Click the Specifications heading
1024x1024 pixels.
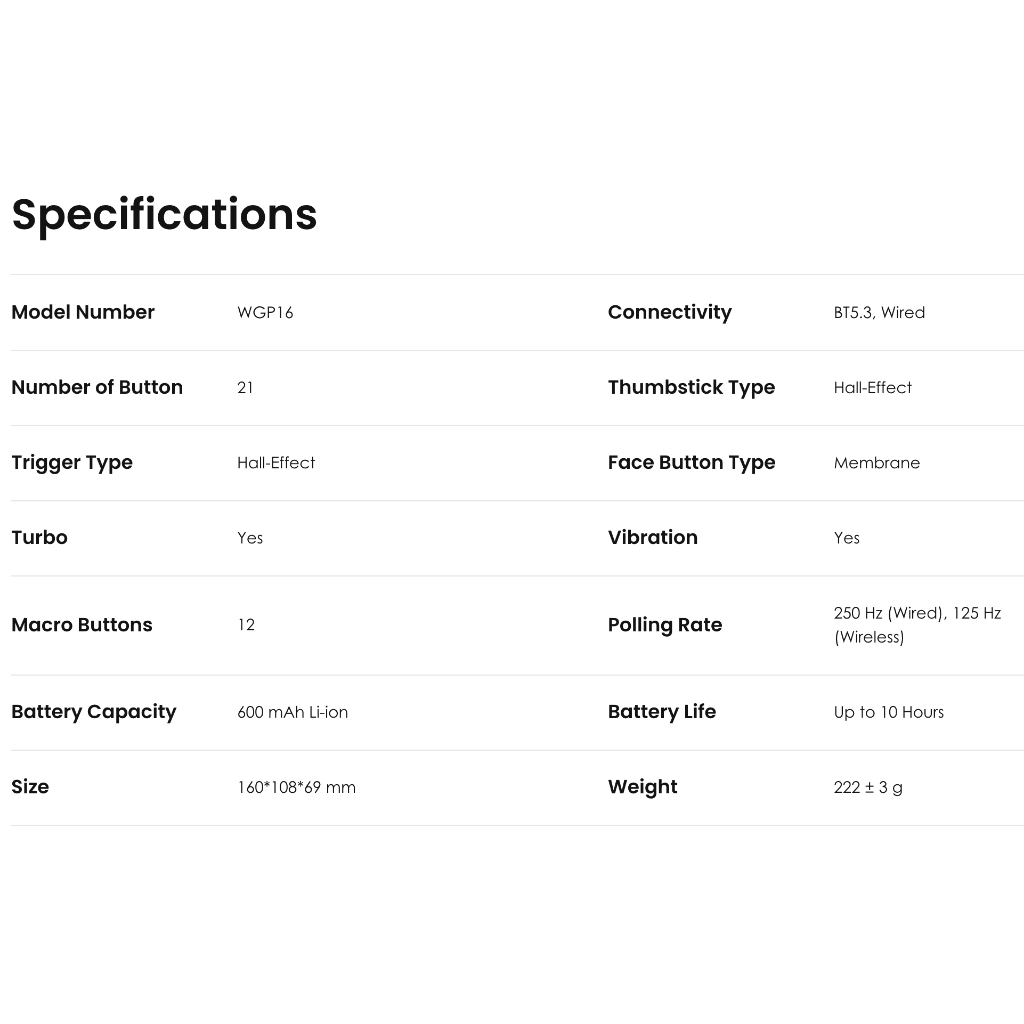point(164,214)
